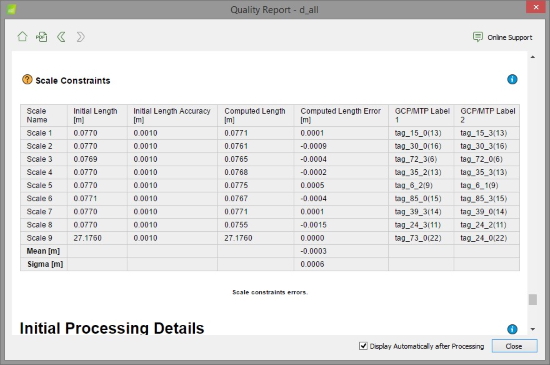Screen dimensions: 550x365
Task: Click the Initial Length Accuracy [m] header
Action: 172,115
